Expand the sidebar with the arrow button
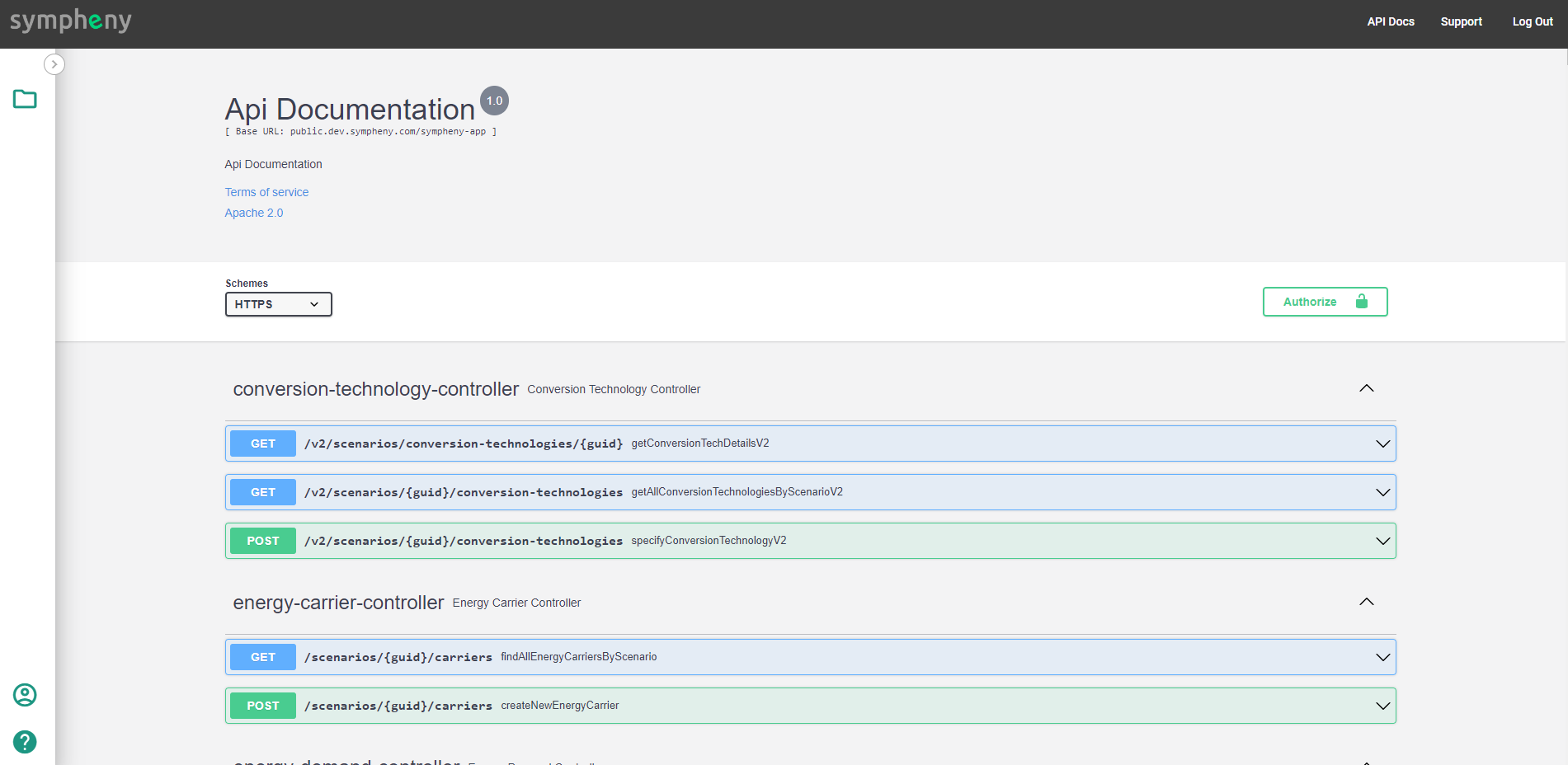Screen dimensions: 1568x765 (54, 64)
